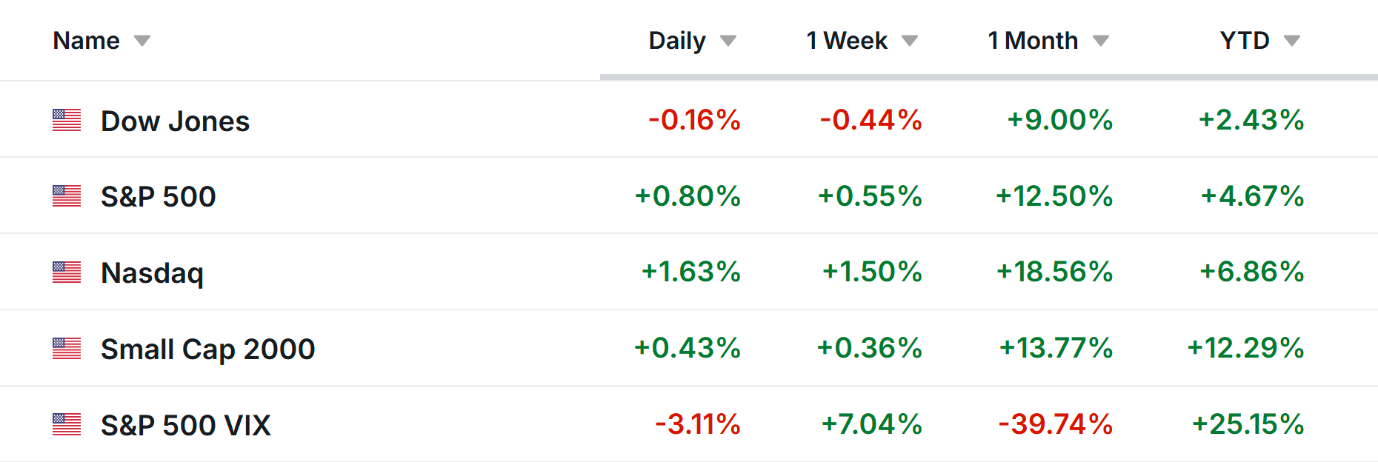Open the Dow Jones index link
The image size is (1378, 462).
point(175,121)
